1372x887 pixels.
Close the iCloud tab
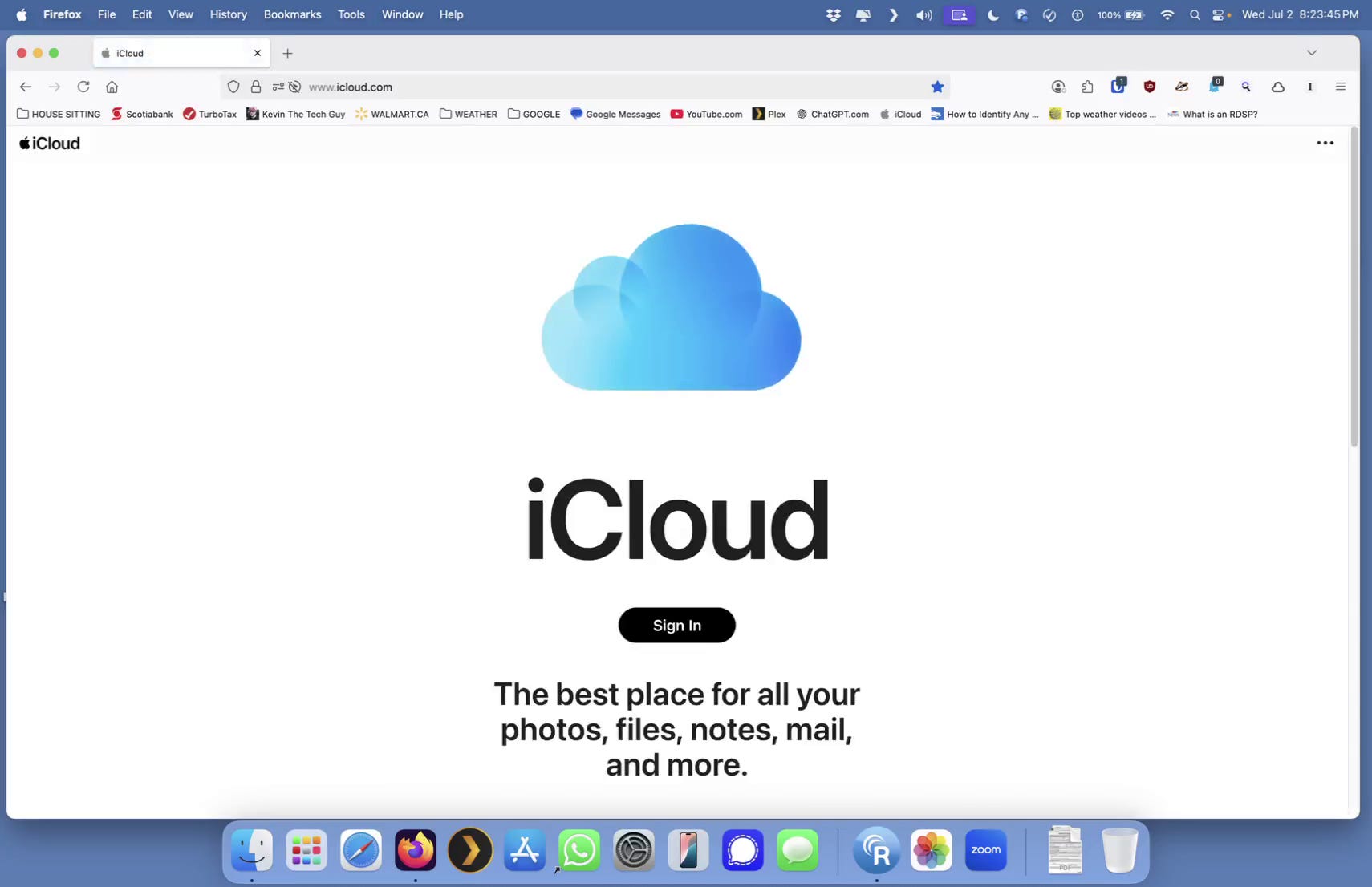[258, 53]
